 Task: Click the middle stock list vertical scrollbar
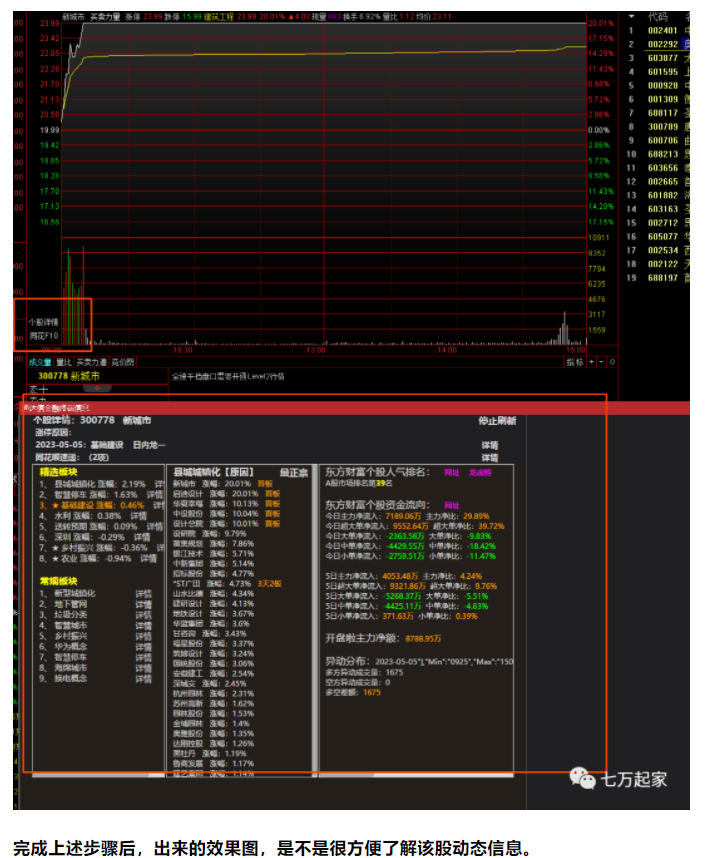coord(315,621)
